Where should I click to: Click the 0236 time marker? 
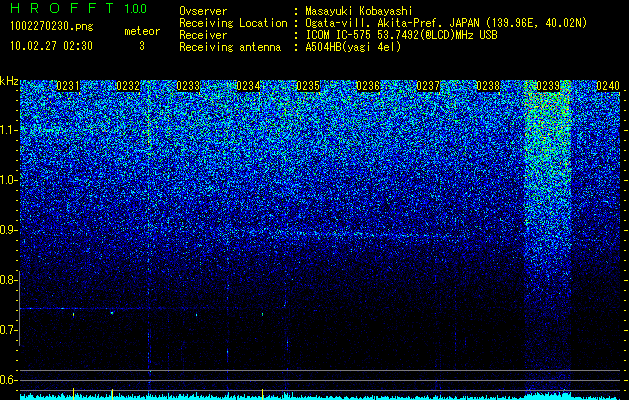(x=368, y=86)
